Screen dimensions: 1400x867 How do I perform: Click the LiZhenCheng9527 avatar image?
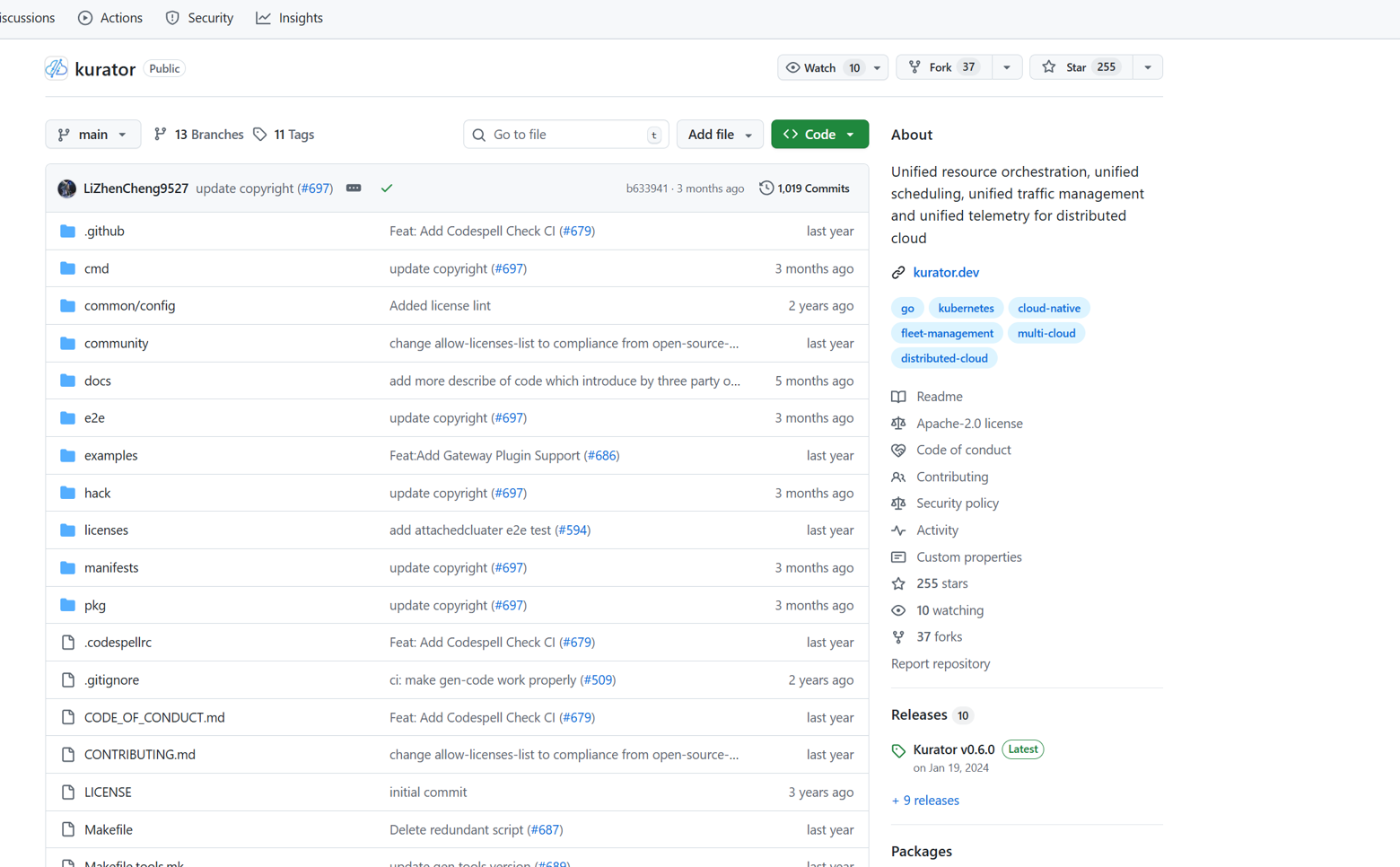tap(66, 188)
